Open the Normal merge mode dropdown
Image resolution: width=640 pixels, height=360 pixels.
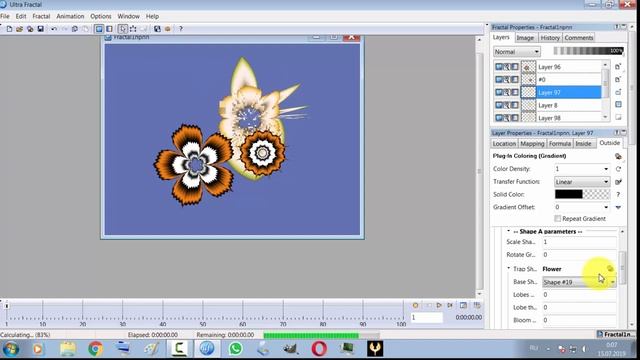(x=517, y=52)
